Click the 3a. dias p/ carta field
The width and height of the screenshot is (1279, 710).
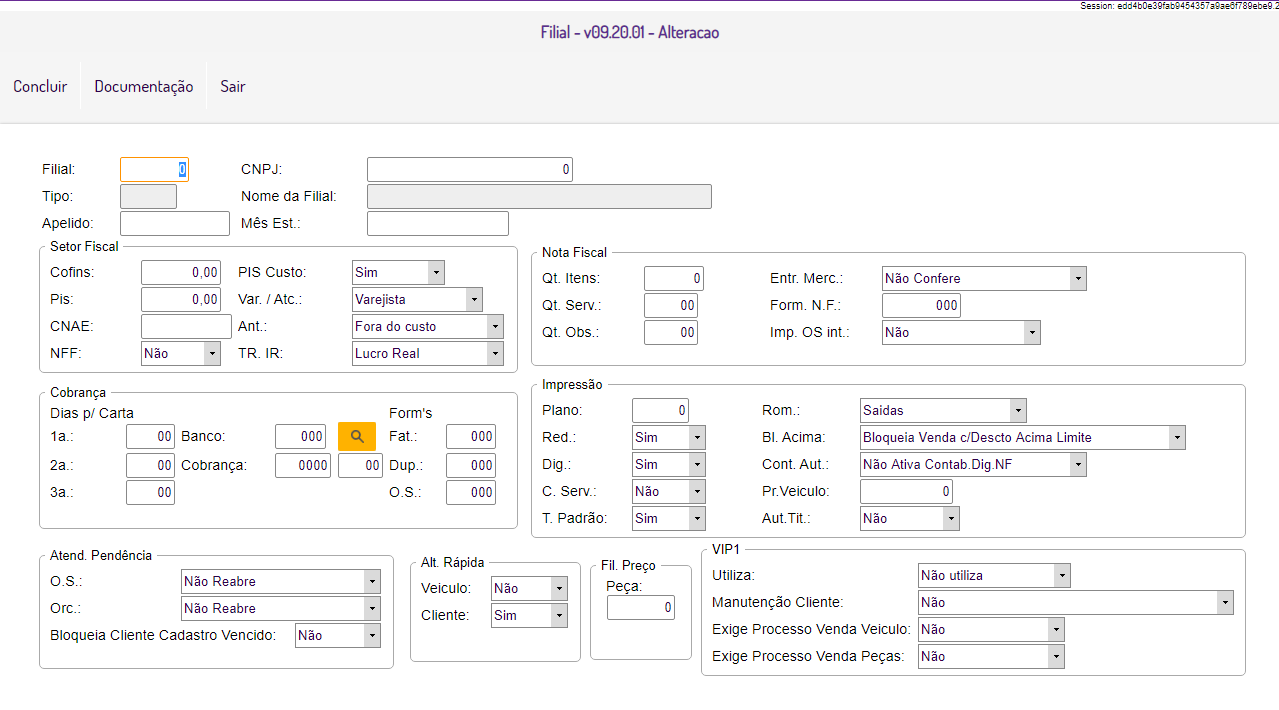point(150,492)
